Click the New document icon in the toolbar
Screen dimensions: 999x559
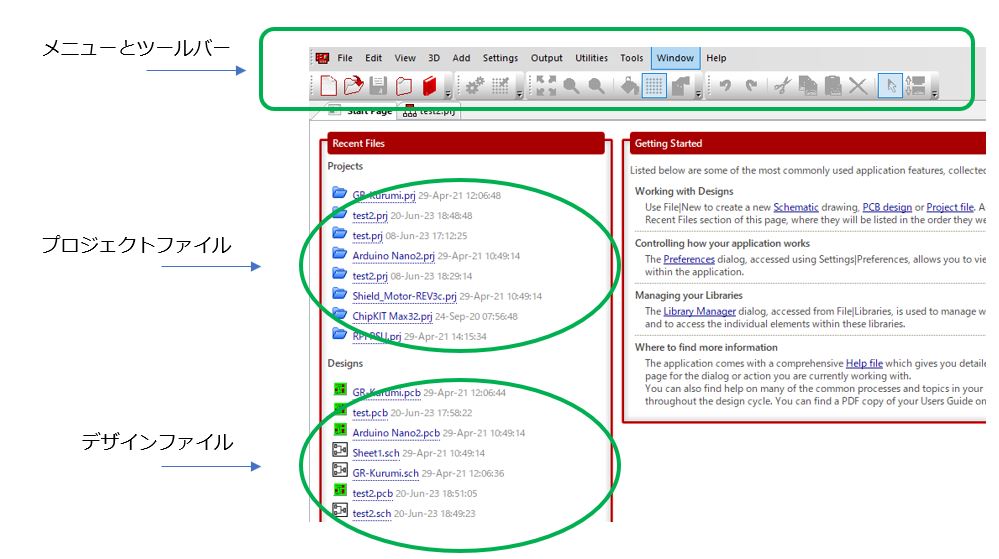point(328,87)
